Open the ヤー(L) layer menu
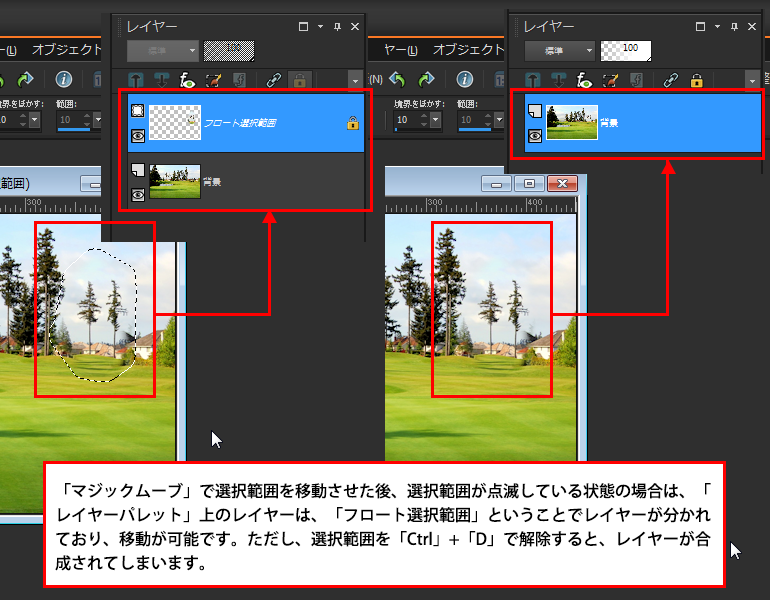The width and height of the screenshot is (770, 600). click(400, 50)
